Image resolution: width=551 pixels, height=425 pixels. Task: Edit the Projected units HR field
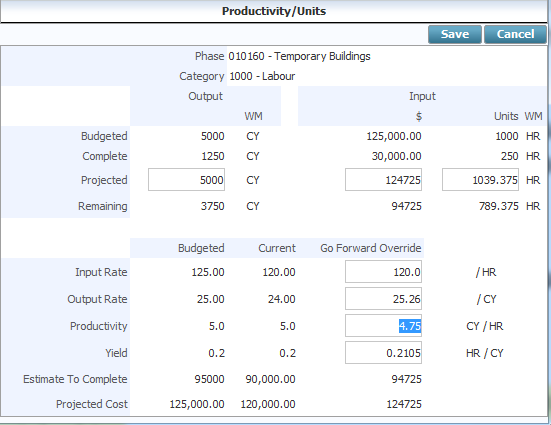tap(480, 180)
